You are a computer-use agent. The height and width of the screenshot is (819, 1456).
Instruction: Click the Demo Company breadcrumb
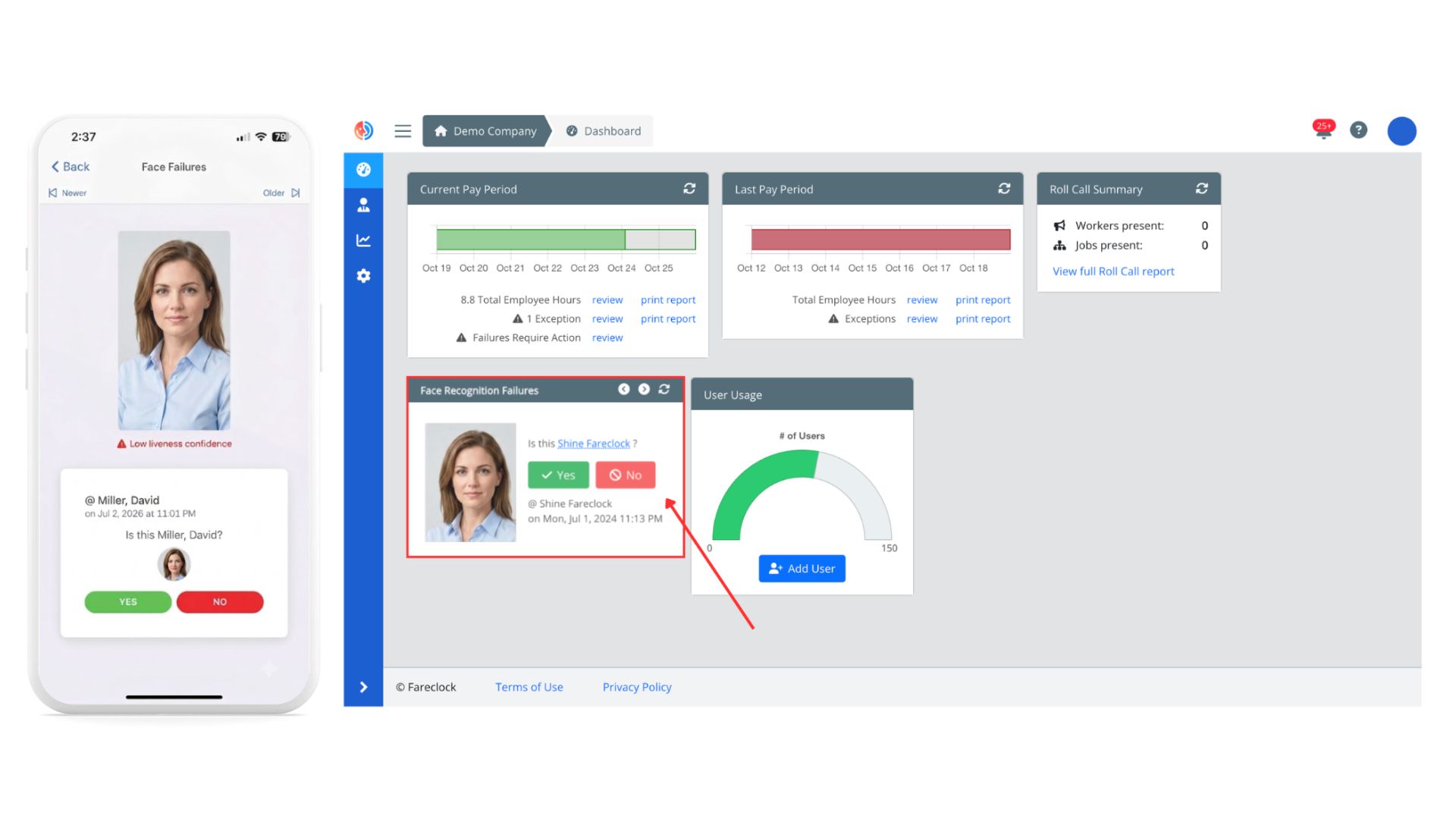point(485,131)
